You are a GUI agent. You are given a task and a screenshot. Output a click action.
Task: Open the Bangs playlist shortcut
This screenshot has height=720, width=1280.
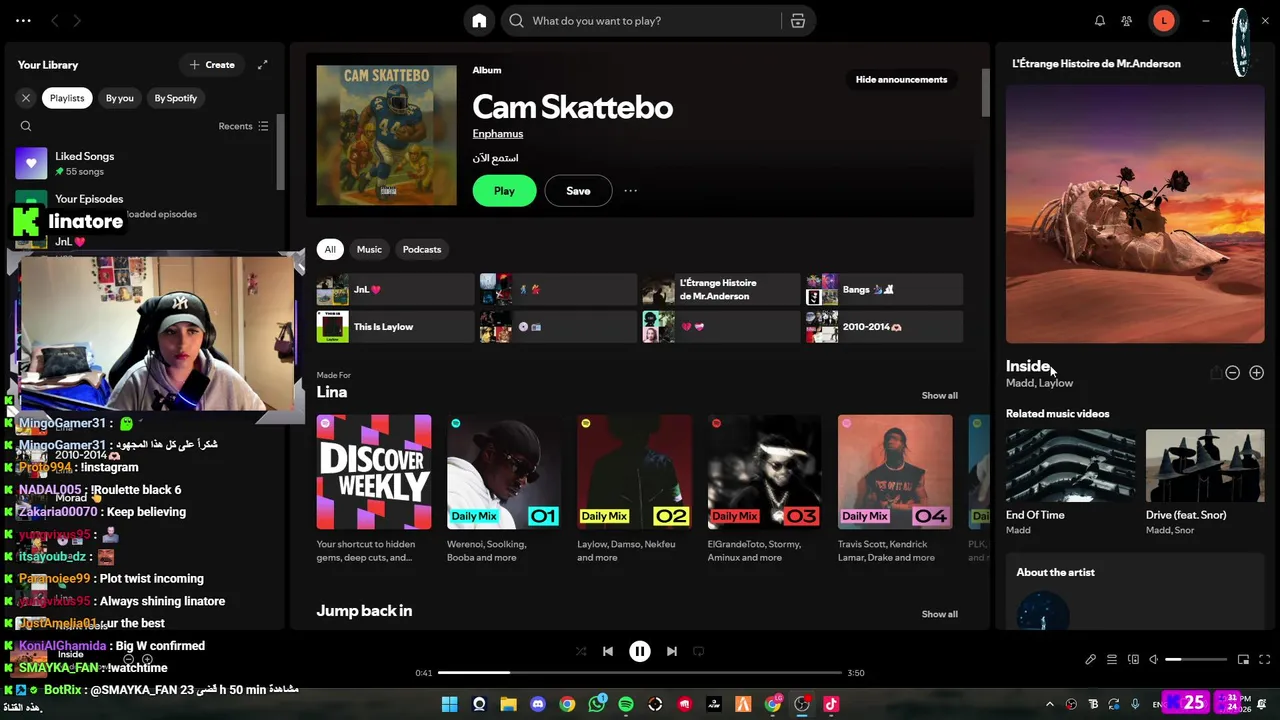[883, 290]
